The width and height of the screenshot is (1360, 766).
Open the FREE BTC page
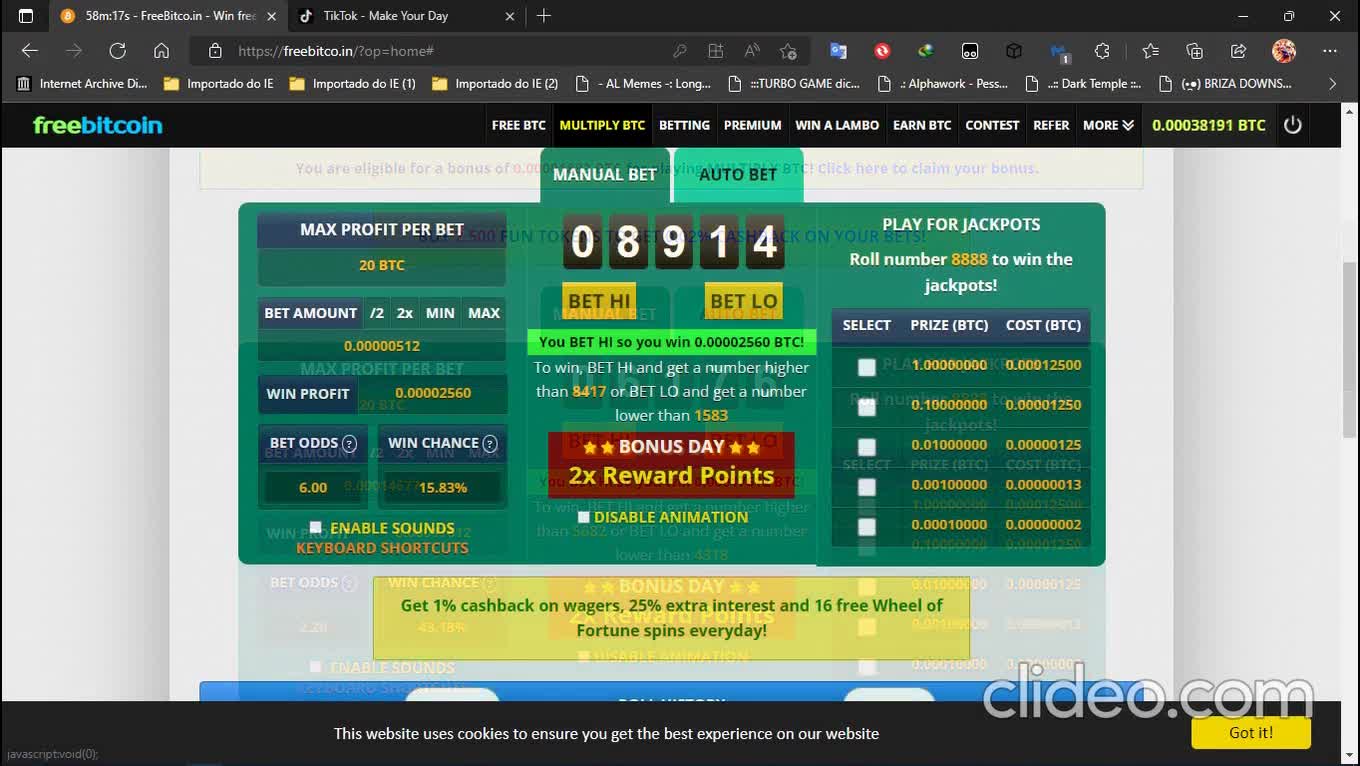tap(519, 125)
